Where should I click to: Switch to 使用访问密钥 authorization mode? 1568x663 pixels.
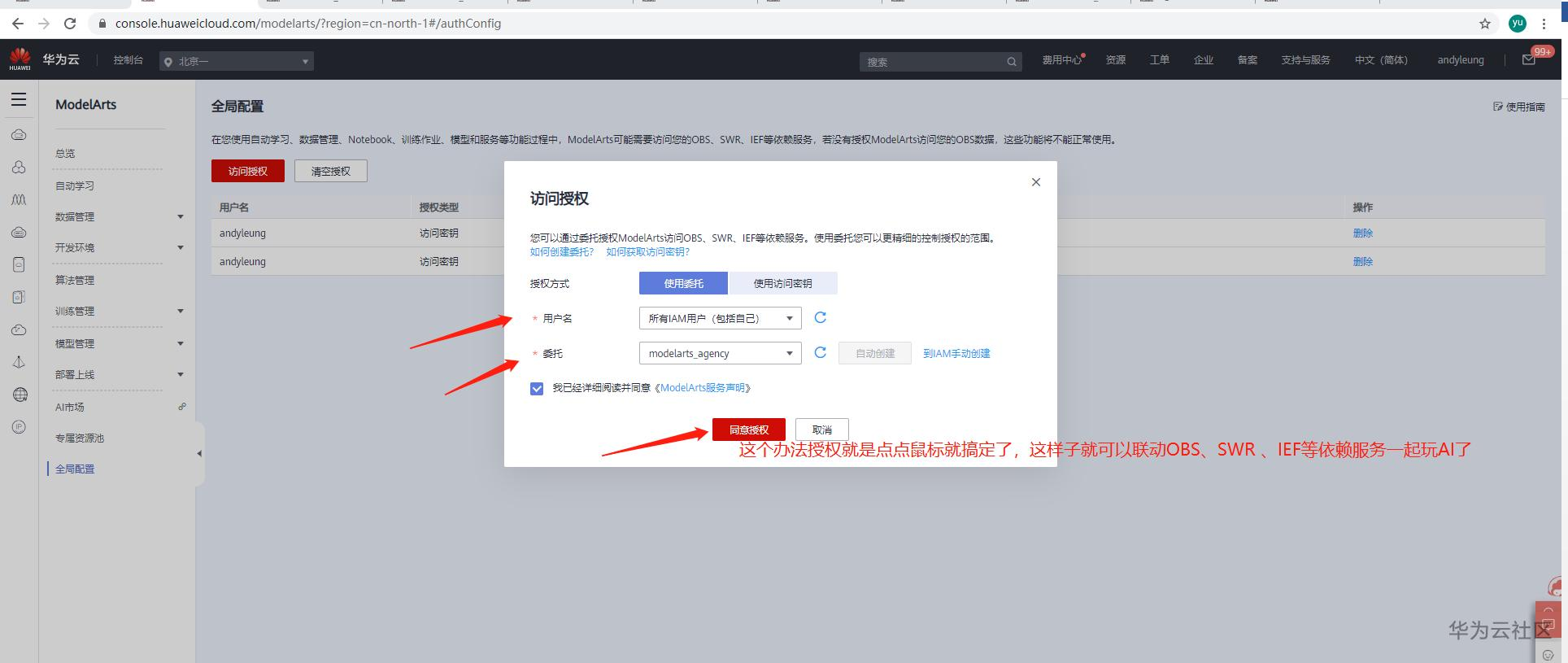point(782,283)
